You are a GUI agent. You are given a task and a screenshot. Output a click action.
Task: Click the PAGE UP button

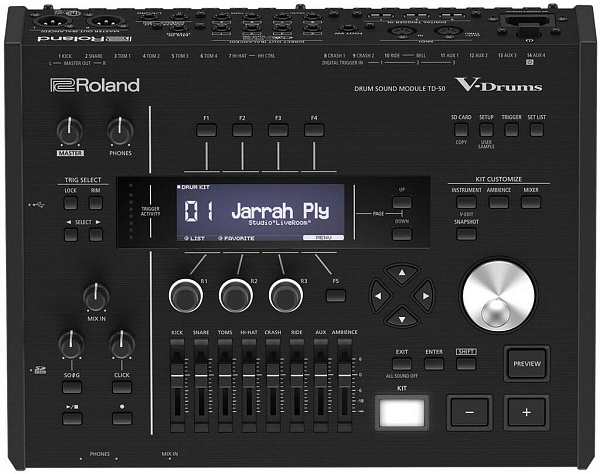point(402,202)
